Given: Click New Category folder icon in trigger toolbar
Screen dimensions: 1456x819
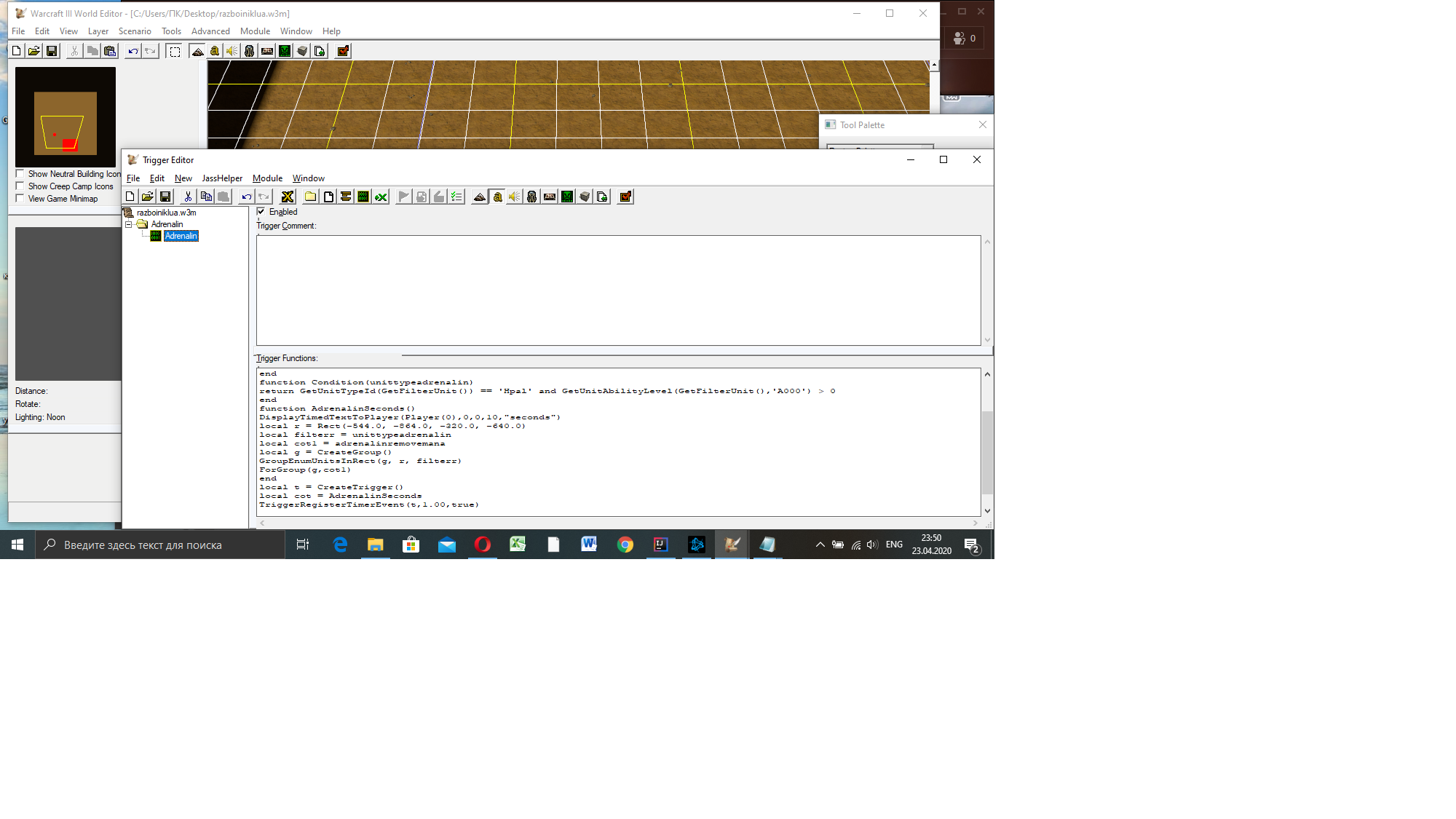Looking at the screenshot, I should [x=311, y=197].
